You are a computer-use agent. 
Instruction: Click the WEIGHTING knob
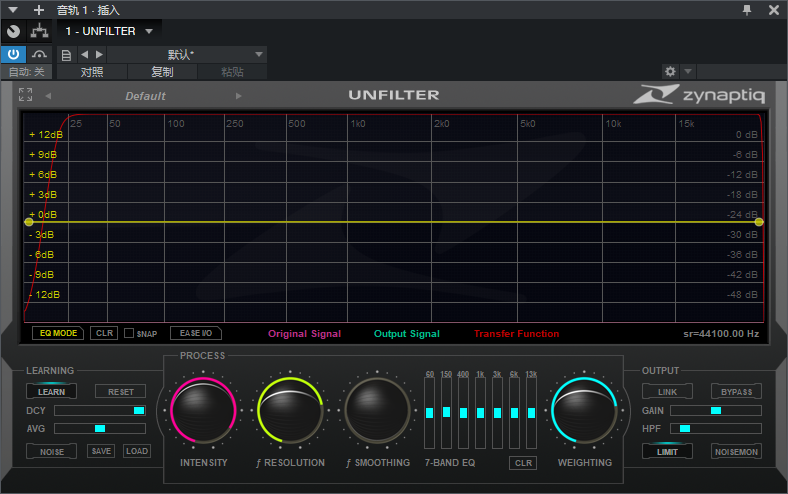[584, 411]
